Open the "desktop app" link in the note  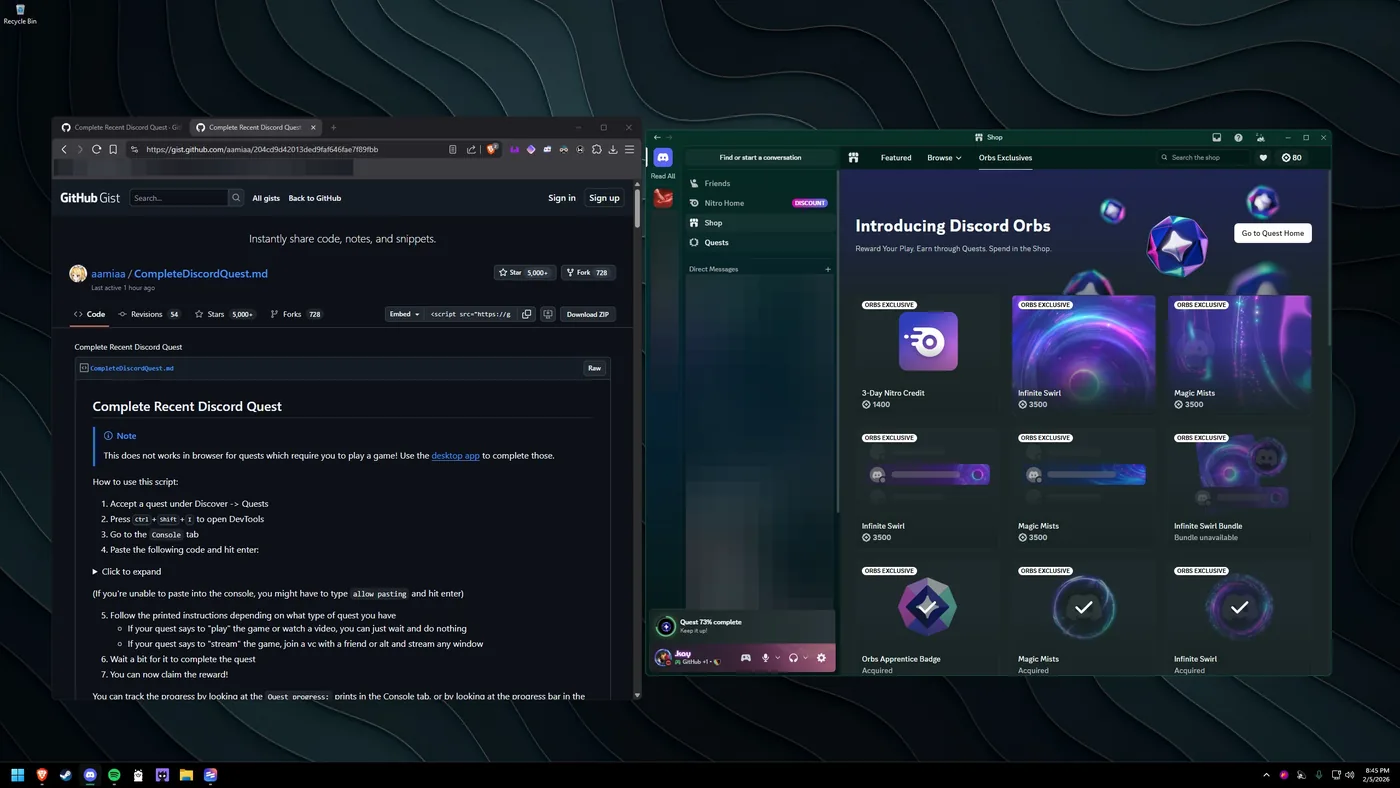[x=455, y=456]
